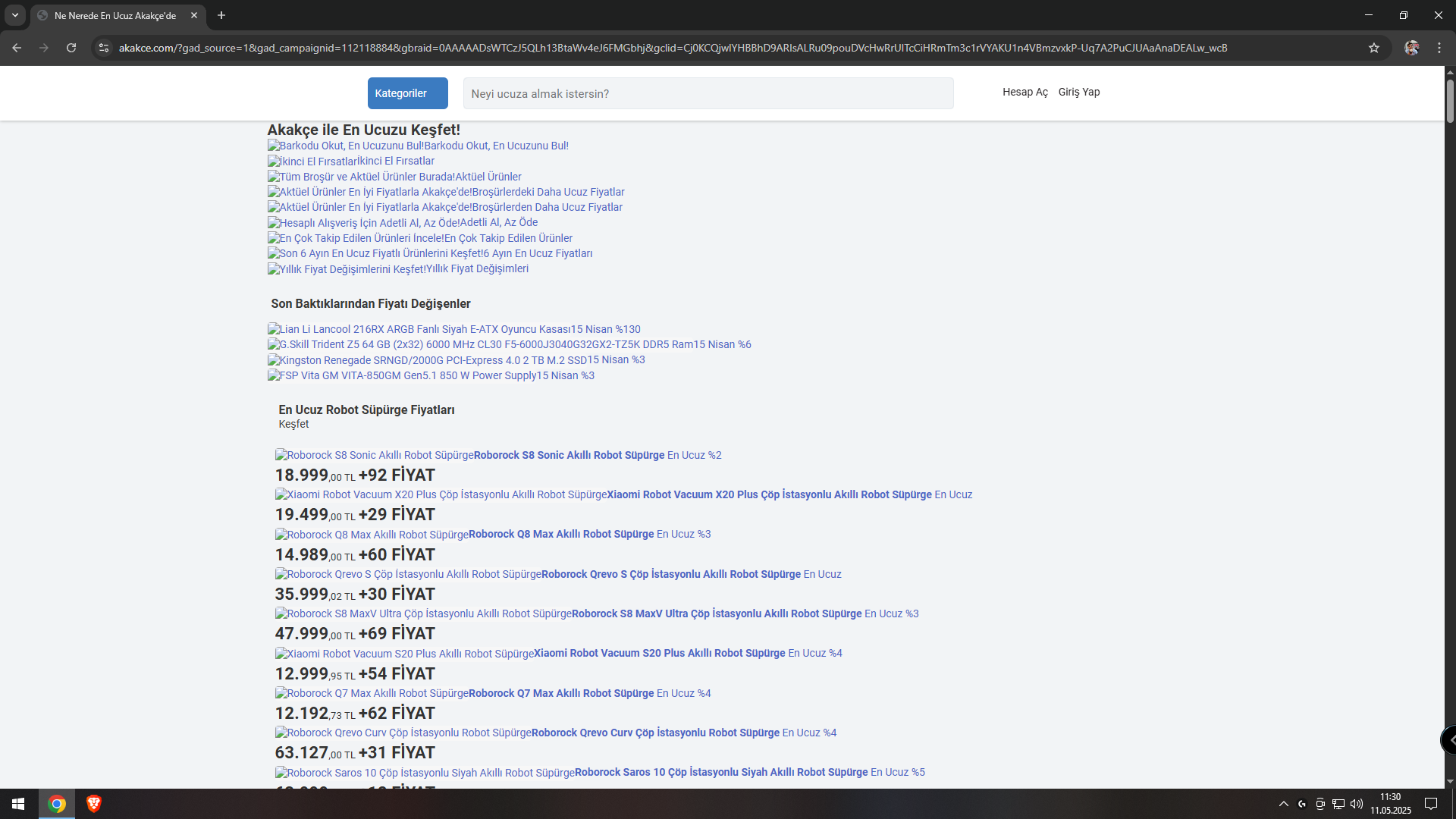This screenshot has height=819, width=1456.
Task: Open the taskbar clock showing 11:30
Action: tap(1391, 804)
